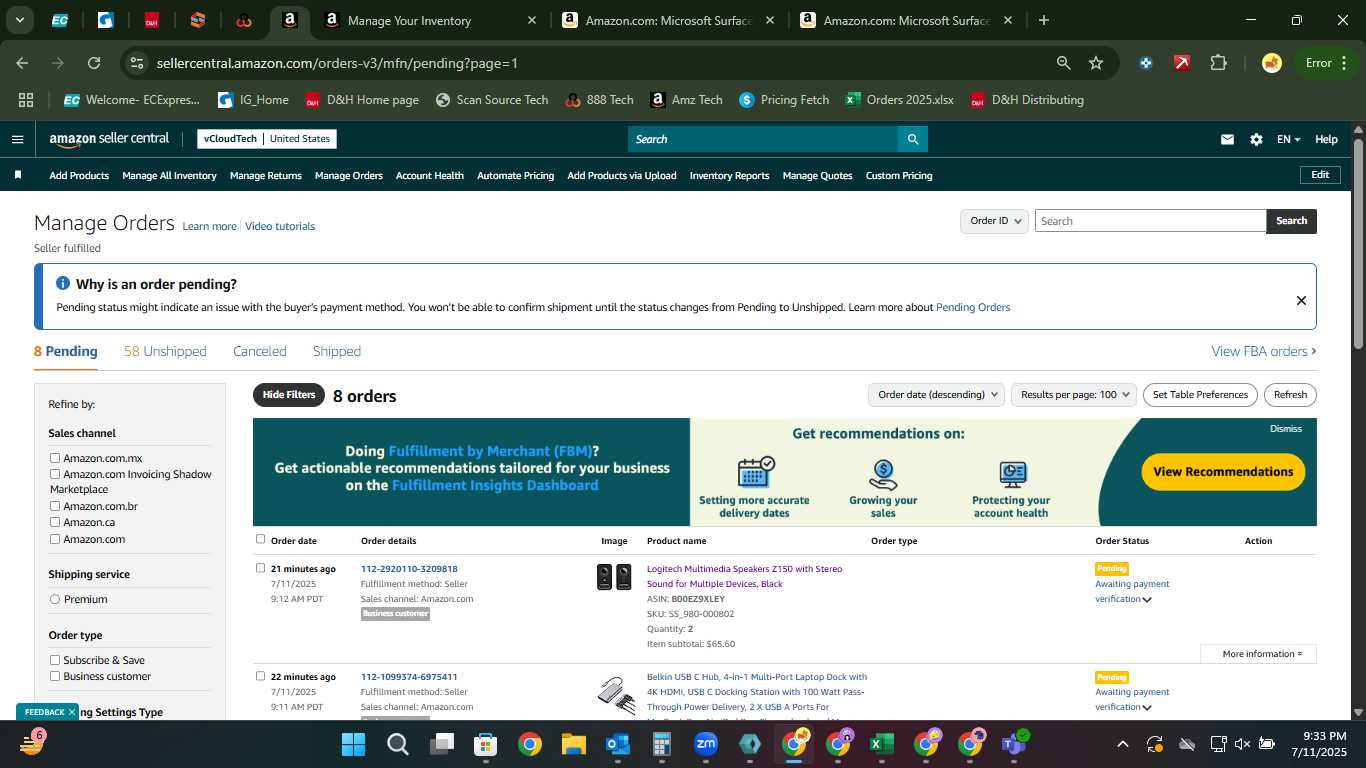Open the Chrome tab search chevron
1366x768 pixels.
(20, 20)
